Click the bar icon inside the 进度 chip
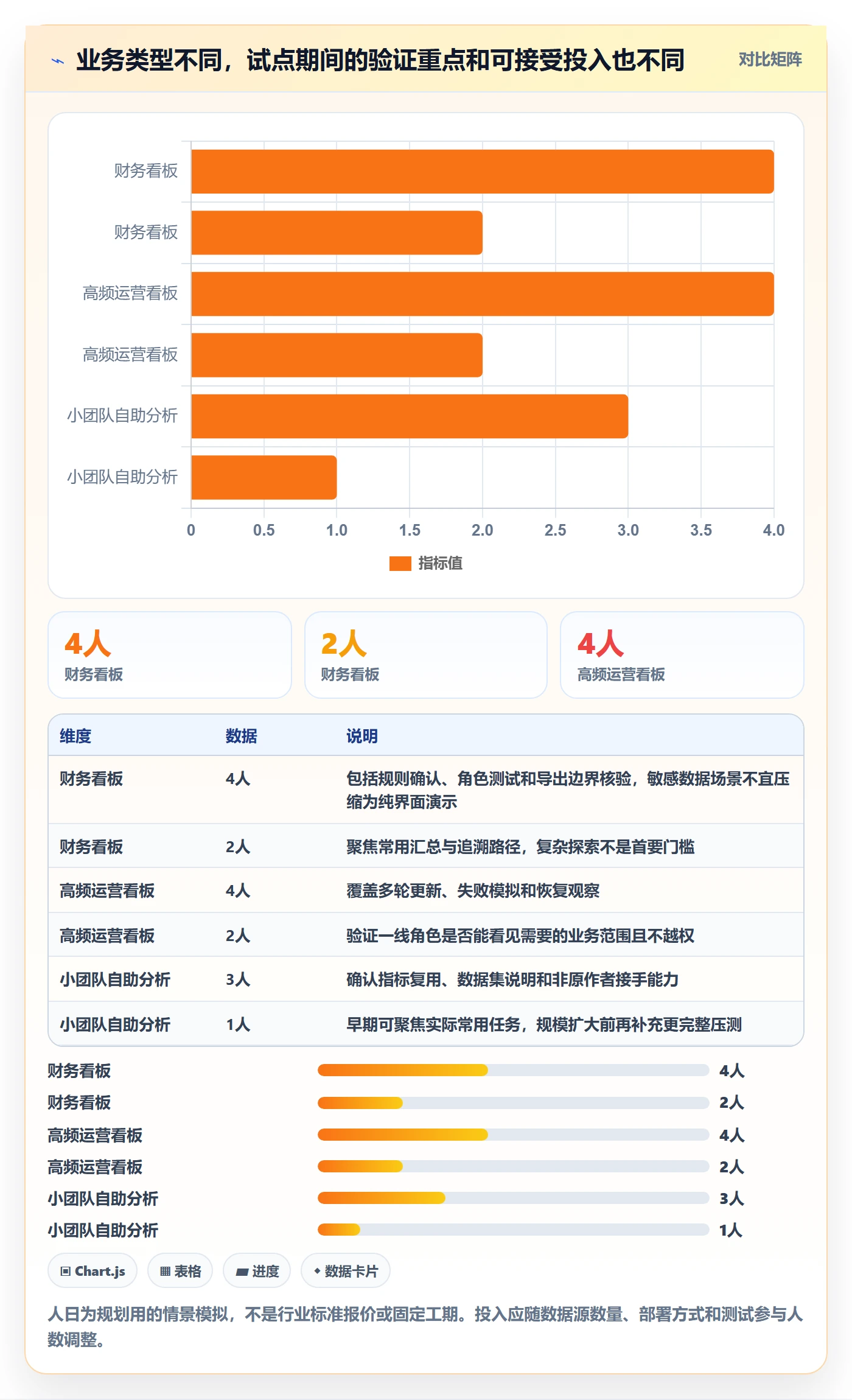 pyautogui.click(x=242, y=1272)
